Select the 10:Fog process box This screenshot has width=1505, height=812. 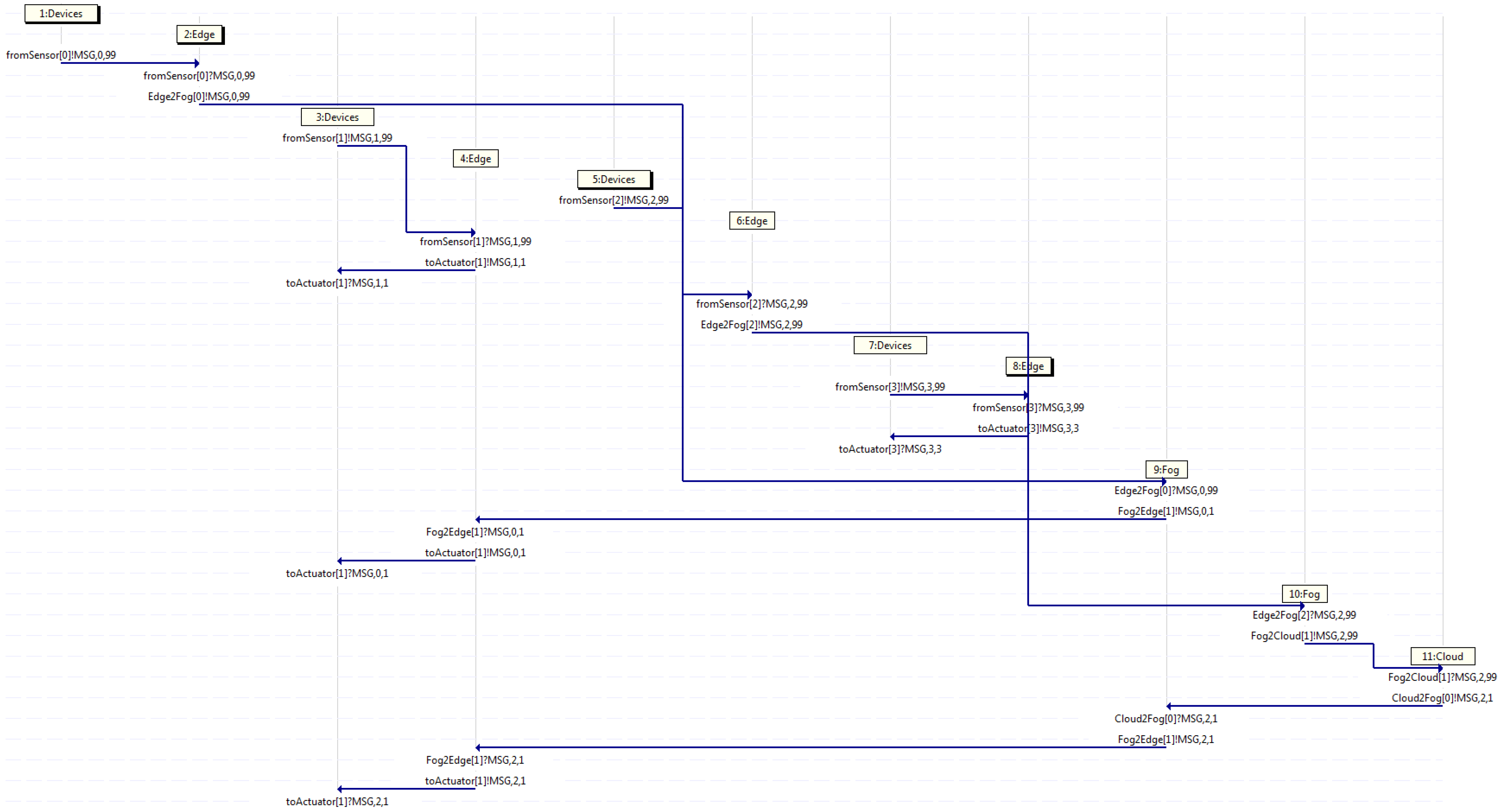tap(1304, 594)
